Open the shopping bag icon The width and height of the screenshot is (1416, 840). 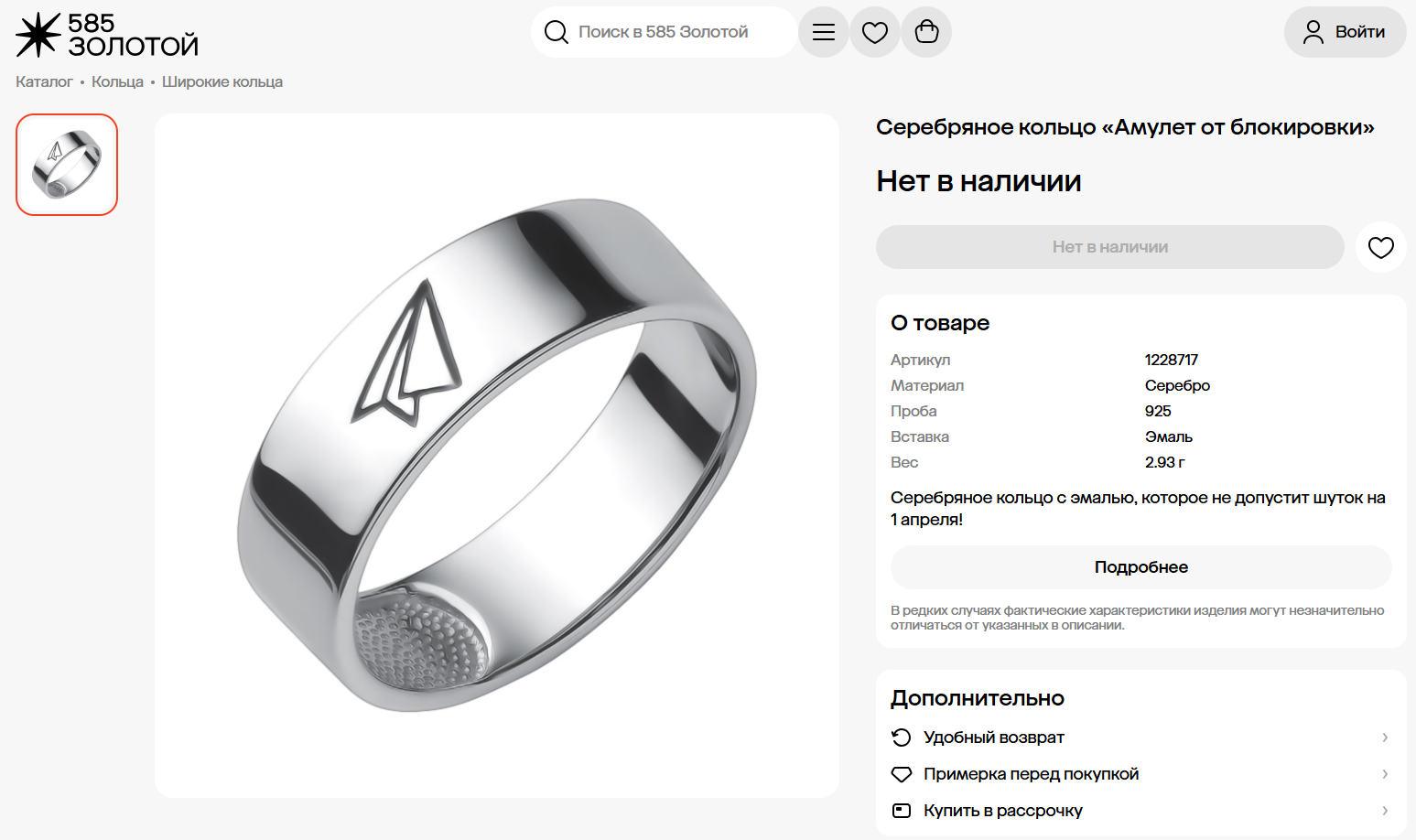click(926, 32)
